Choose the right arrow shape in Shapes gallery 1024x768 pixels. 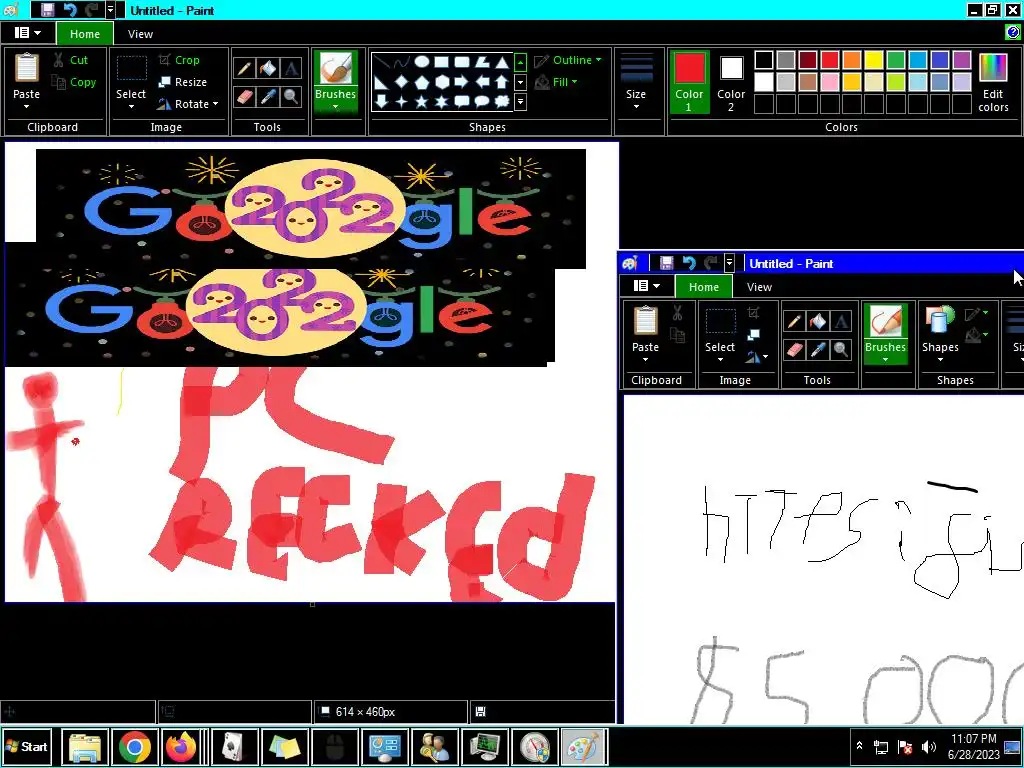pos(461,82)
